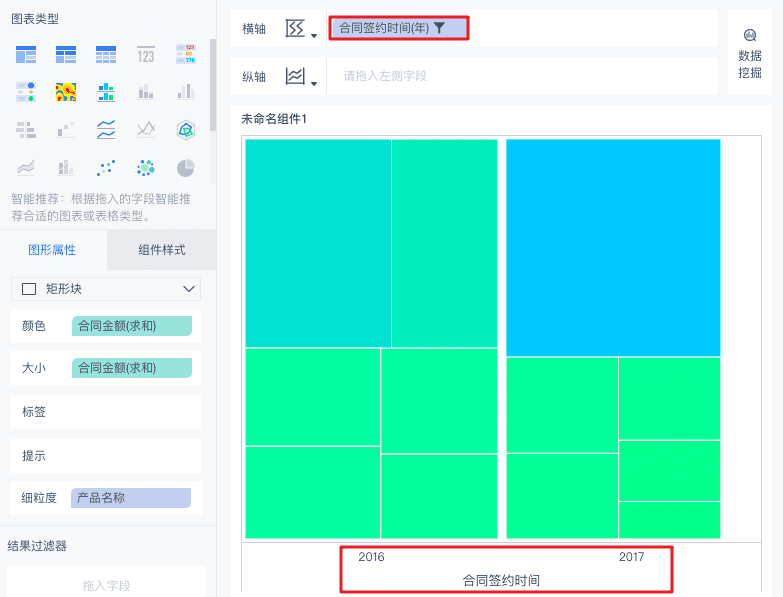Select the waterfall chart type
The image size is (783, 597).
[66, 130]
